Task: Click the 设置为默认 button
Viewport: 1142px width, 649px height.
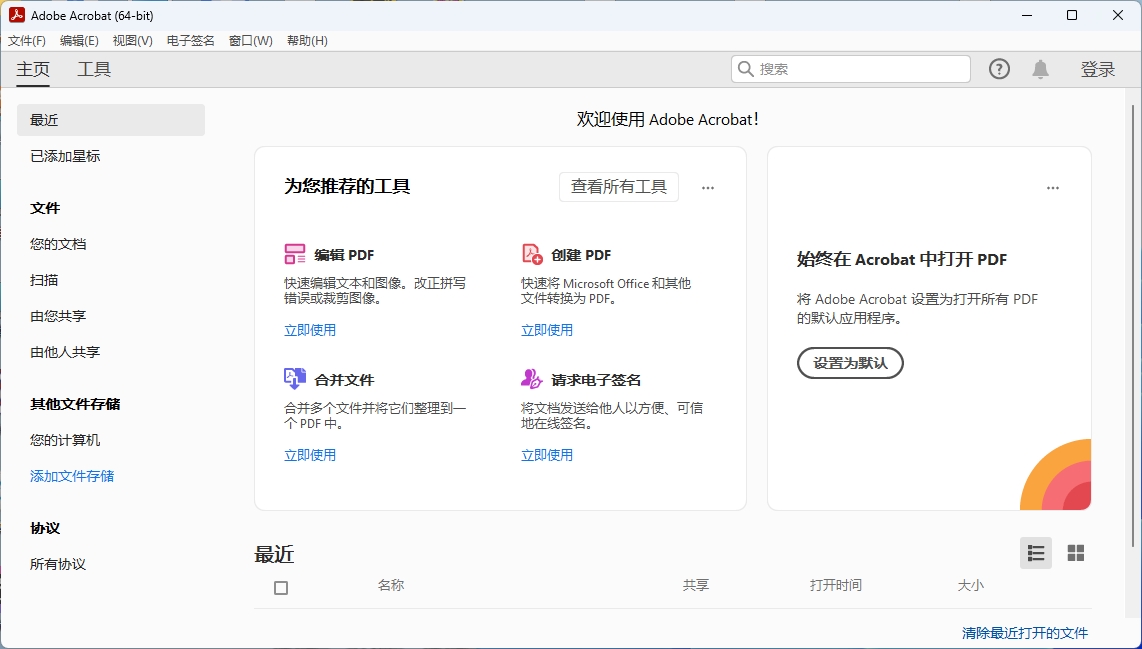Action: click(x=850, y=363)
